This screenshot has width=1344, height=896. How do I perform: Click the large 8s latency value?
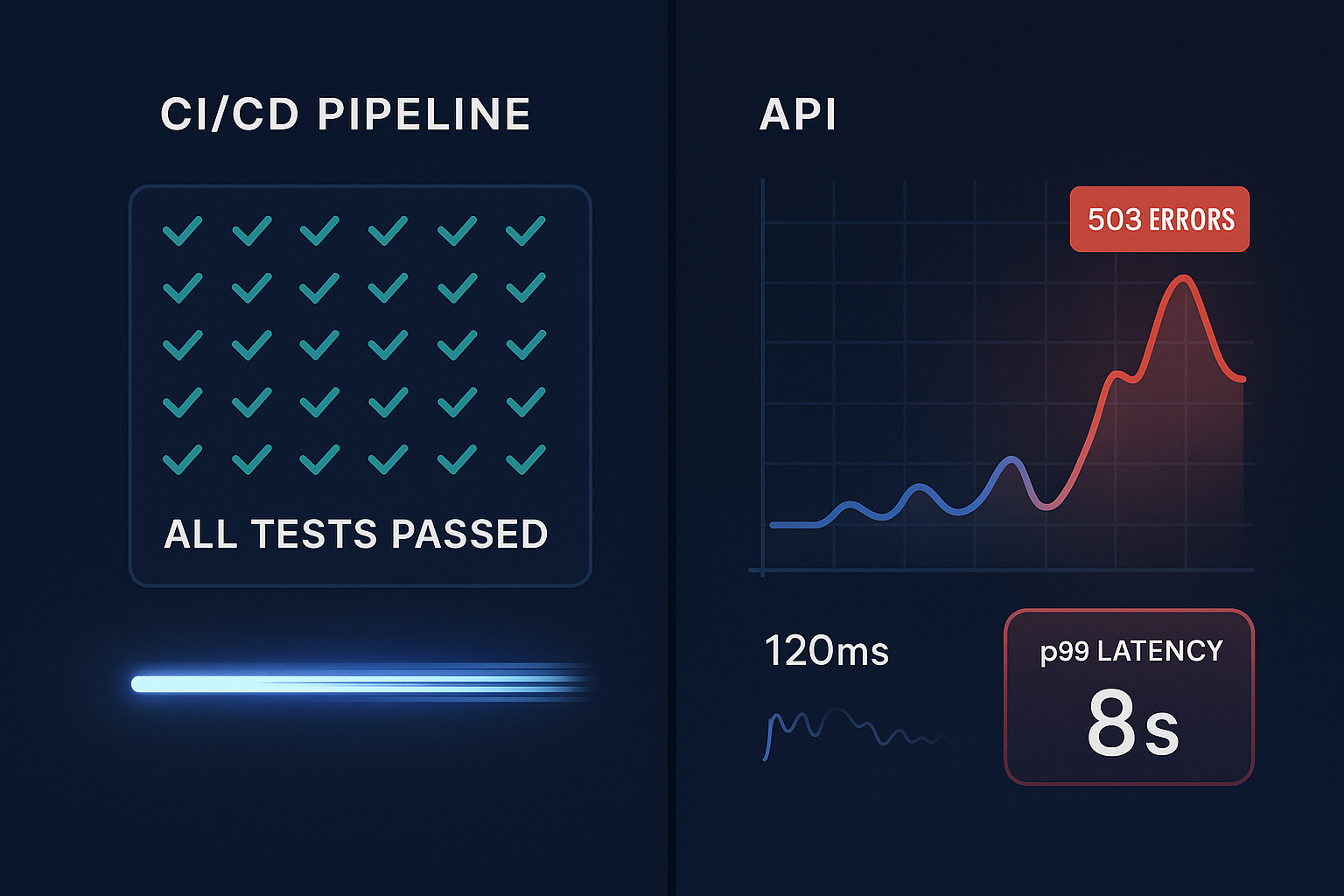pyautogui.click(x=1133, y=724)
